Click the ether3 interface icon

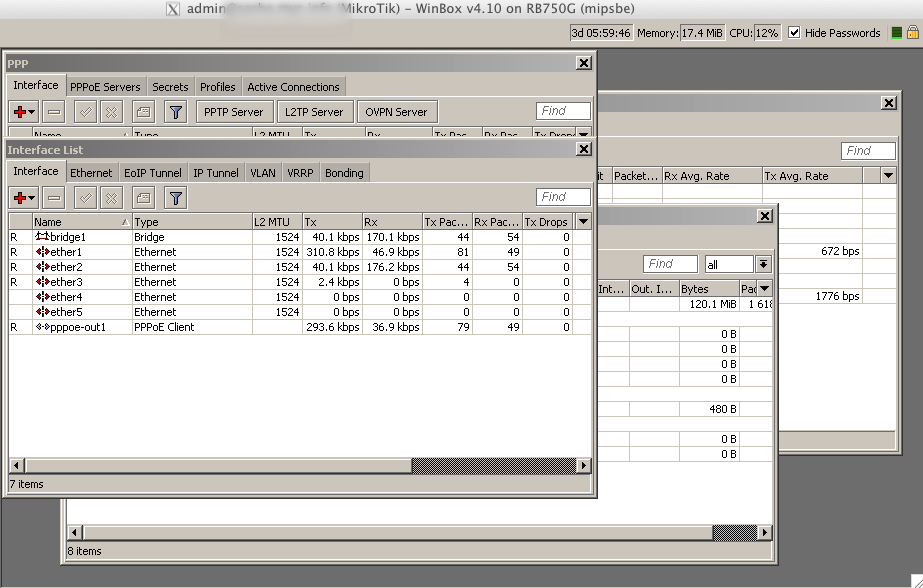tap(42, 282)
